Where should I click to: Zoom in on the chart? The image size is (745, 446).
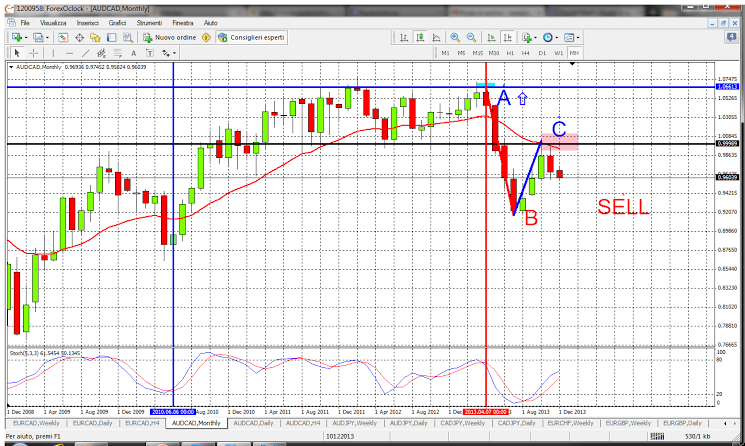455,37
